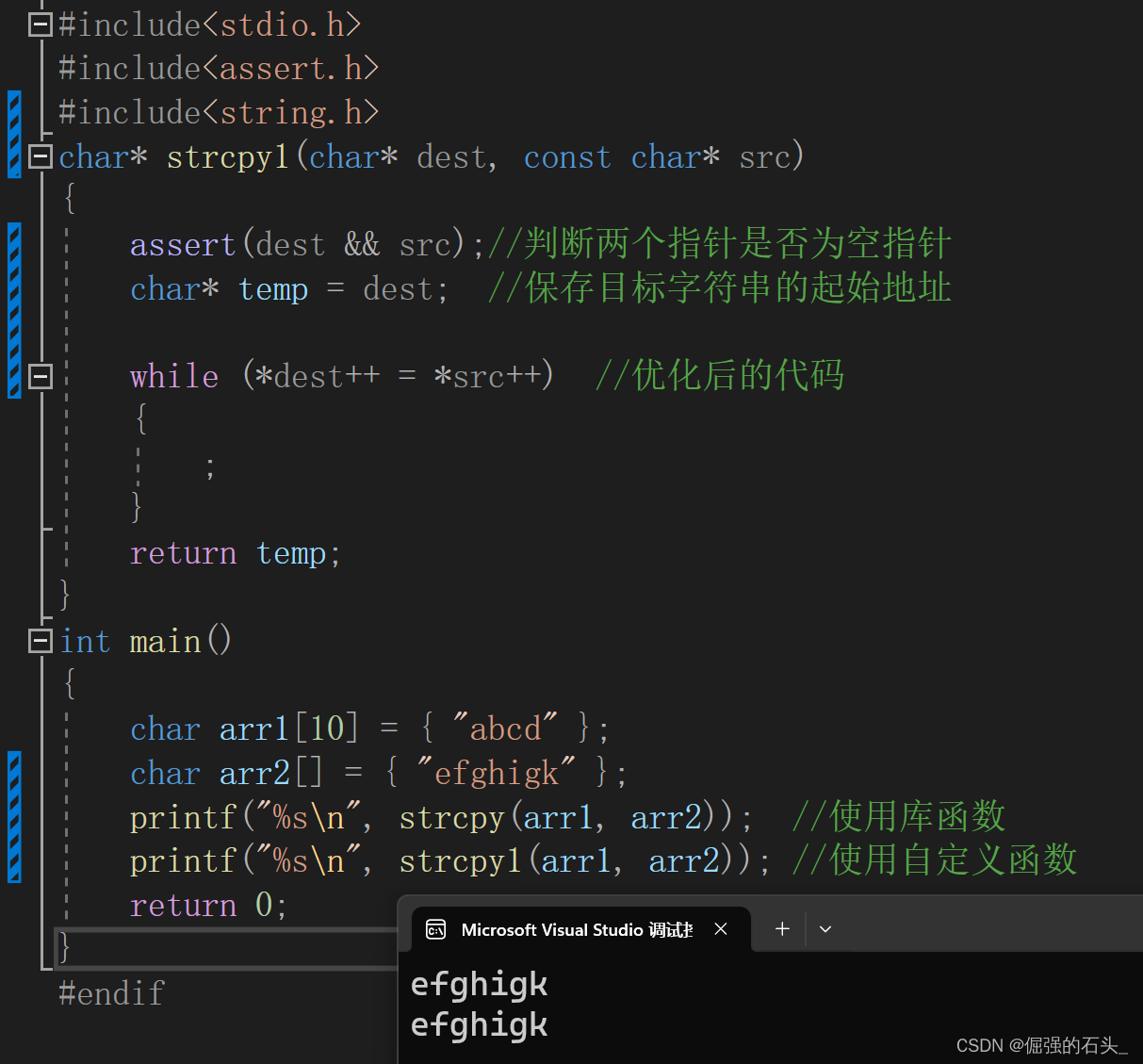The image size is (1143, 1064).
Task: Click the comment 优化后的代码
Action: pos(720,376)
